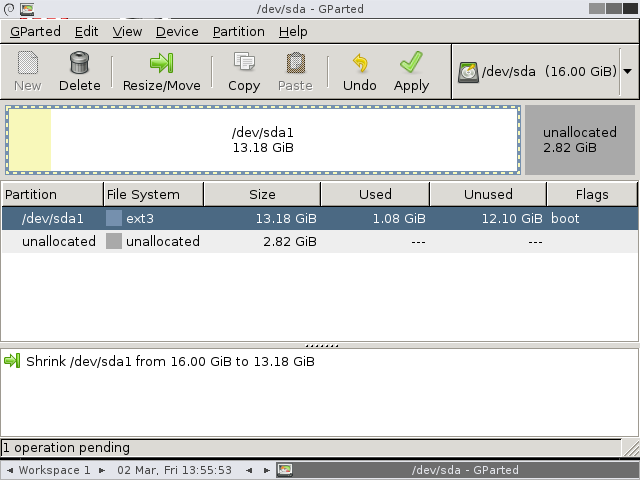Viewport: 640px width, 480px height.
Task: Sort by the File System column header
Action: pyautogui.click(x=153, y=194)
